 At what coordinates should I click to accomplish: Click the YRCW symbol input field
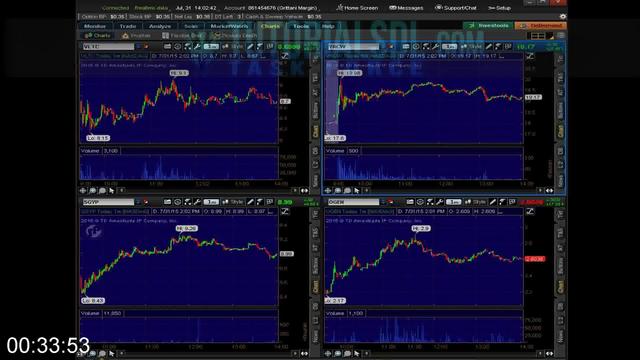(354, 47)
